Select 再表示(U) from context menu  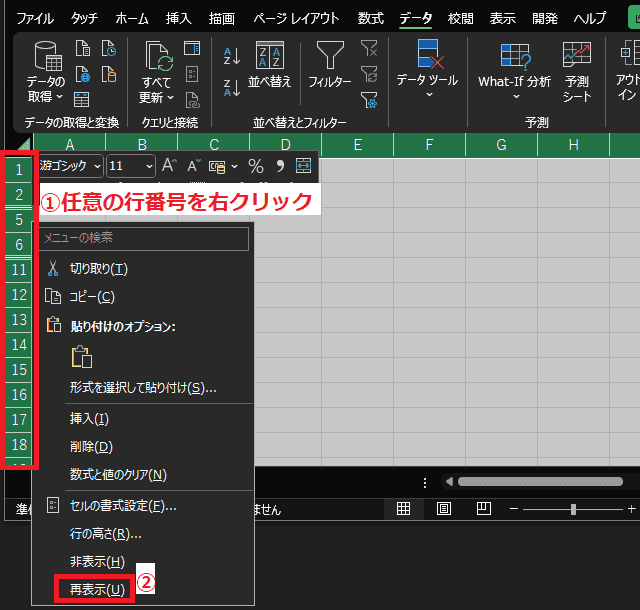tap(97, 589)
